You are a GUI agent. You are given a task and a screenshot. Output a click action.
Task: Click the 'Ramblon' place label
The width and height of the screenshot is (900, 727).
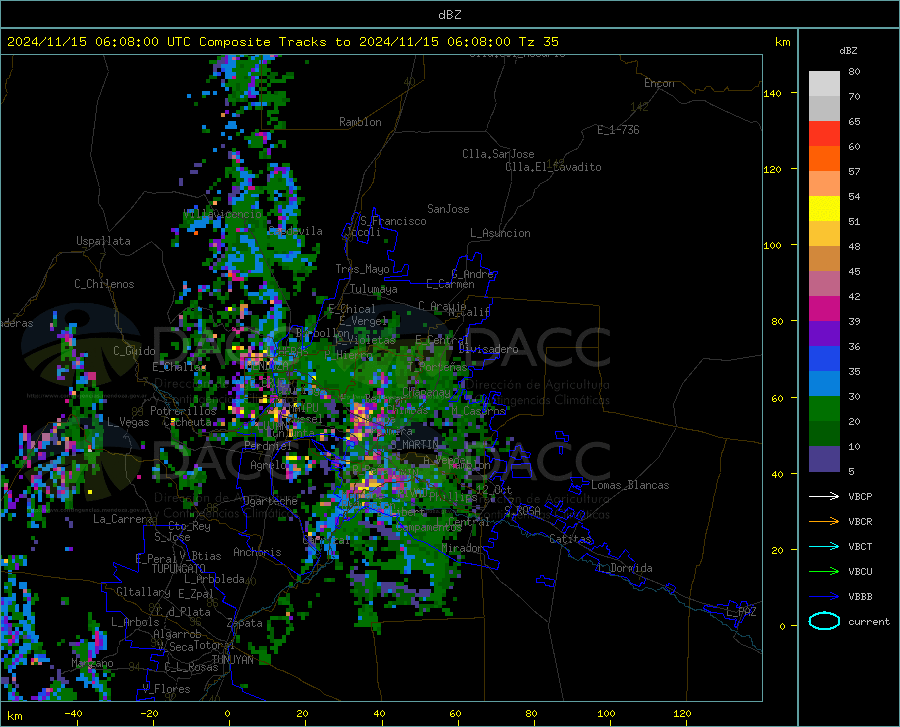pyautogui.click(x=360, y=122)
